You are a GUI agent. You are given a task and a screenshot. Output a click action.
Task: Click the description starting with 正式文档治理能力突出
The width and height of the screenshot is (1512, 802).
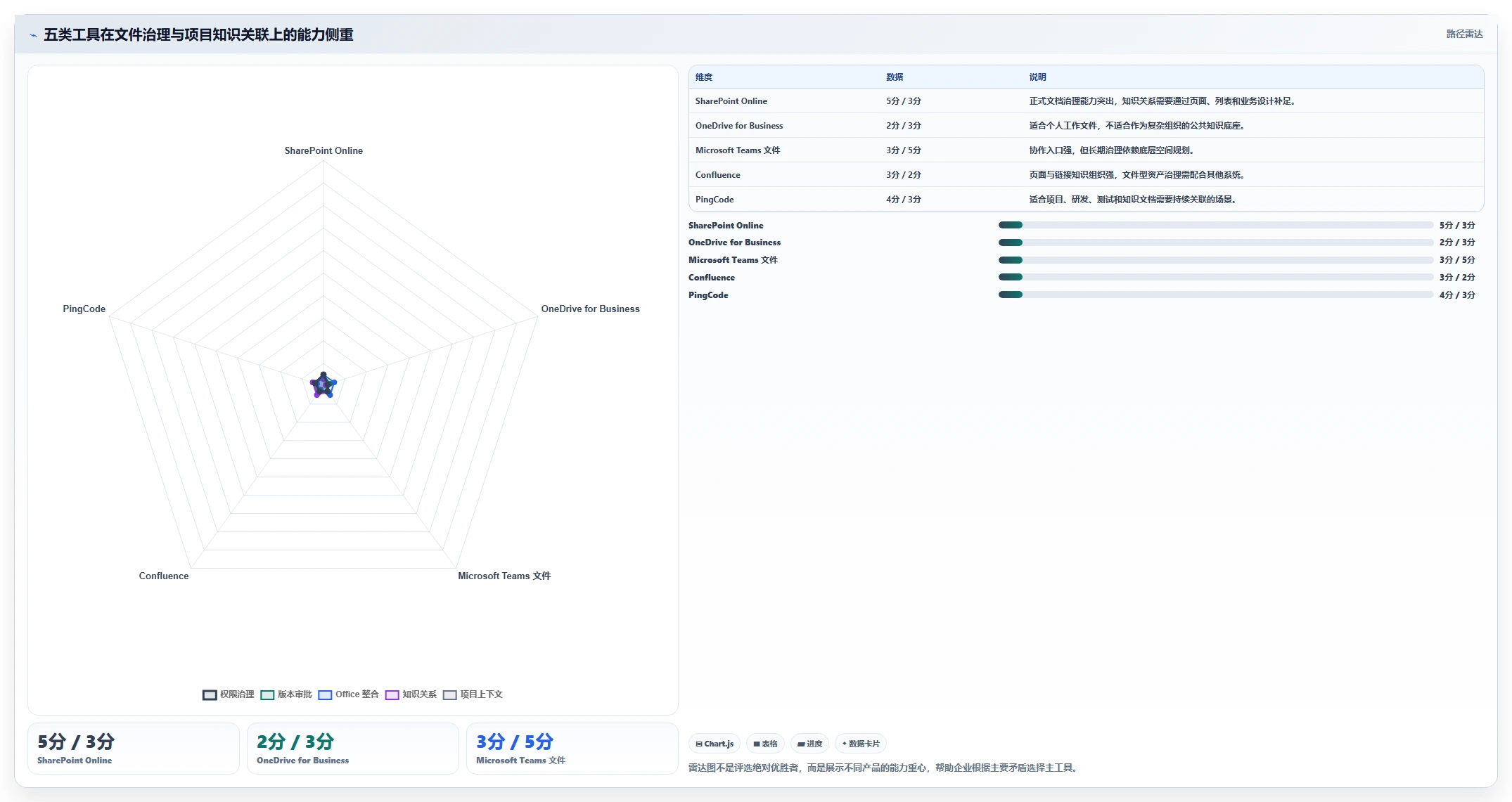click(x=1164, y=101)
